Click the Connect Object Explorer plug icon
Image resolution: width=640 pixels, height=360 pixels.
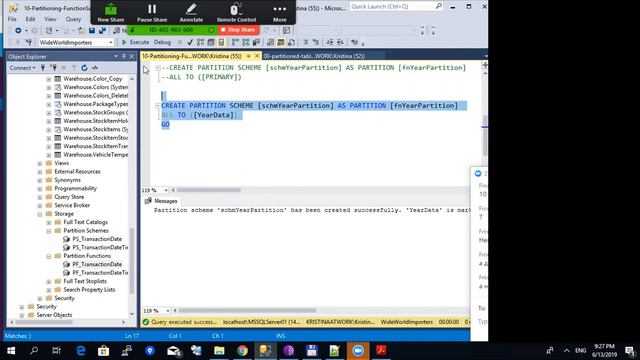click(43, 68)
